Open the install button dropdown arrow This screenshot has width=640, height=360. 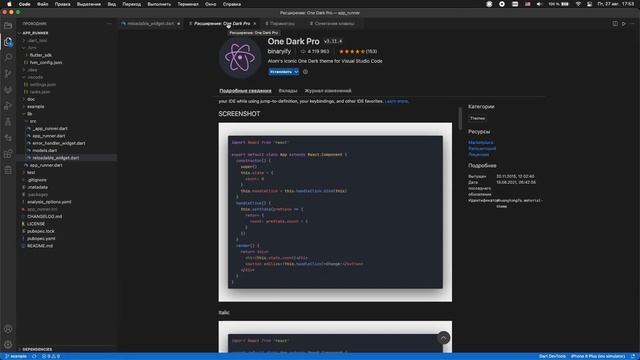click(296, 72)
